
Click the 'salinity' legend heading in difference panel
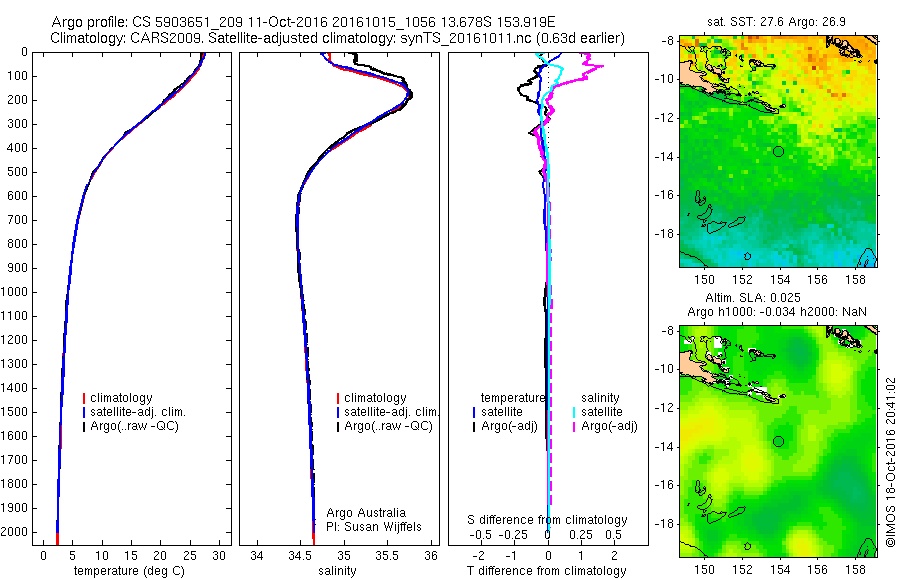tap(600, 398)
